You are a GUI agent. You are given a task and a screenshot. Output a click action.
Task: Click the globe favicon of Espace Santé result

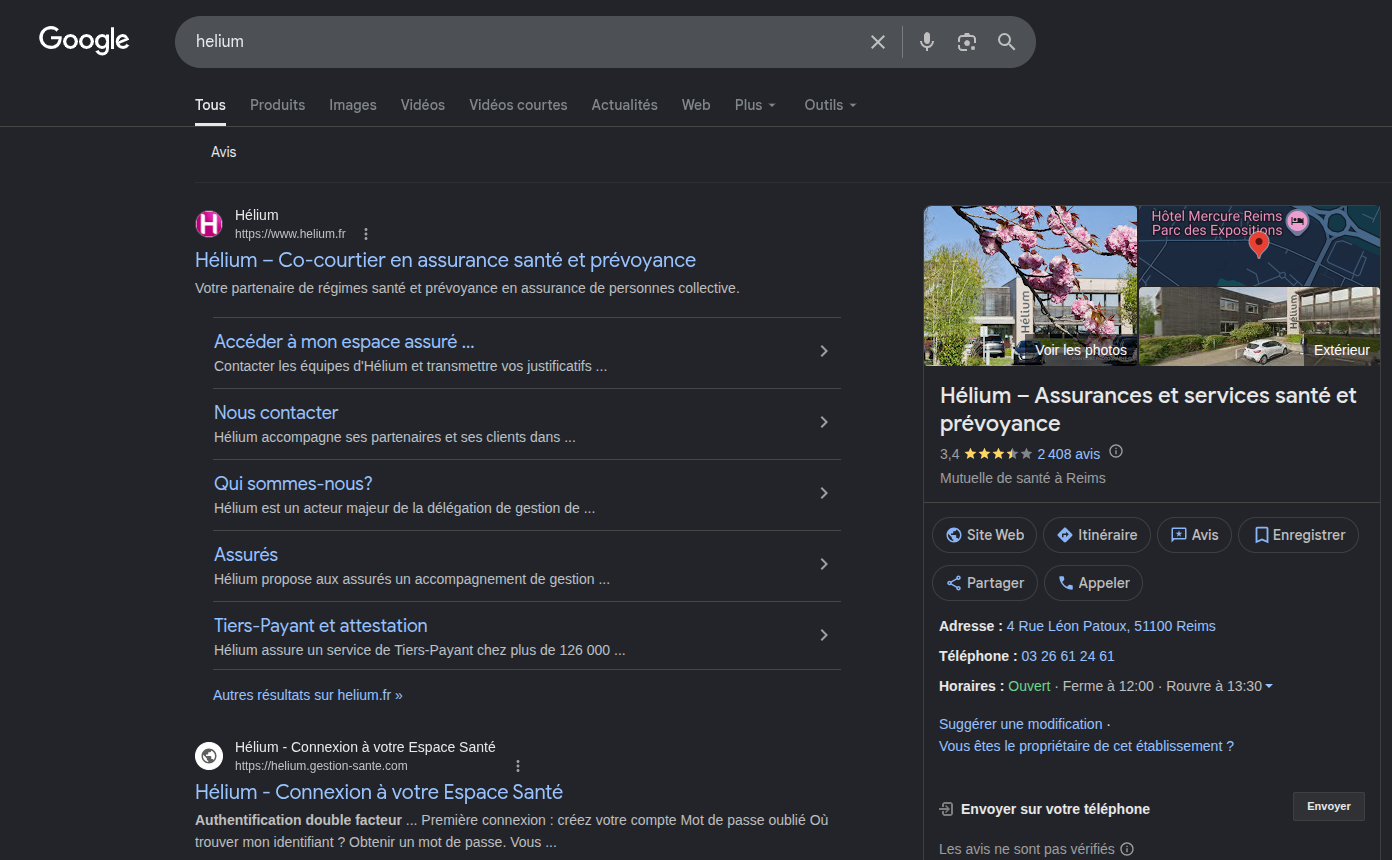tap(209, 756)
